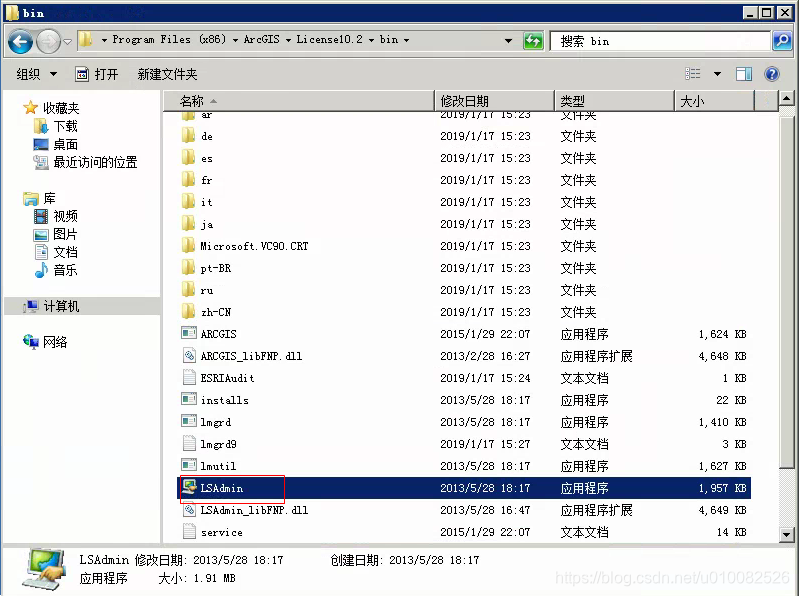Open the 视频 library
This screenshot has width=799, height=596.
click(55, 216)
